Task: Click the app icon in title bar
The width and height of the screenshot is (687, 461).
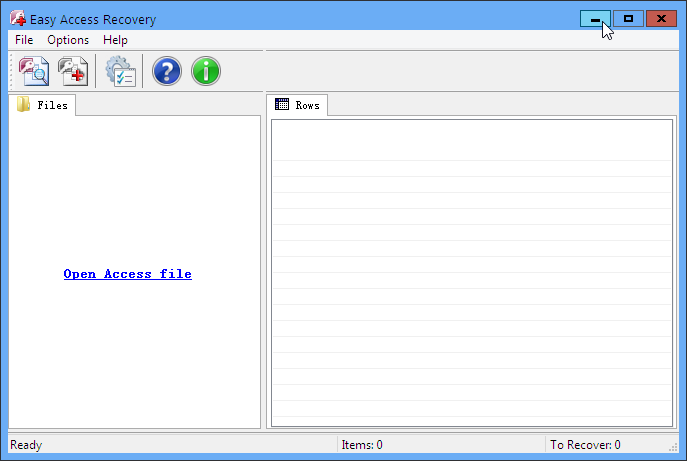Action: pos(17,19)
